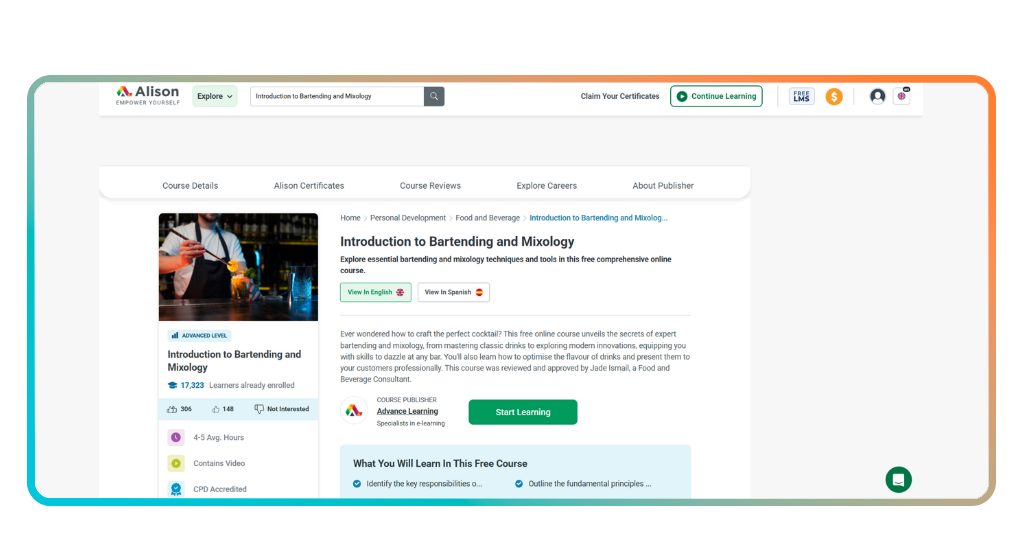The width and height of the screenshot is (1024, 536).
Task: Click the Continue Learning button
Action: click(x=716, y=96)
